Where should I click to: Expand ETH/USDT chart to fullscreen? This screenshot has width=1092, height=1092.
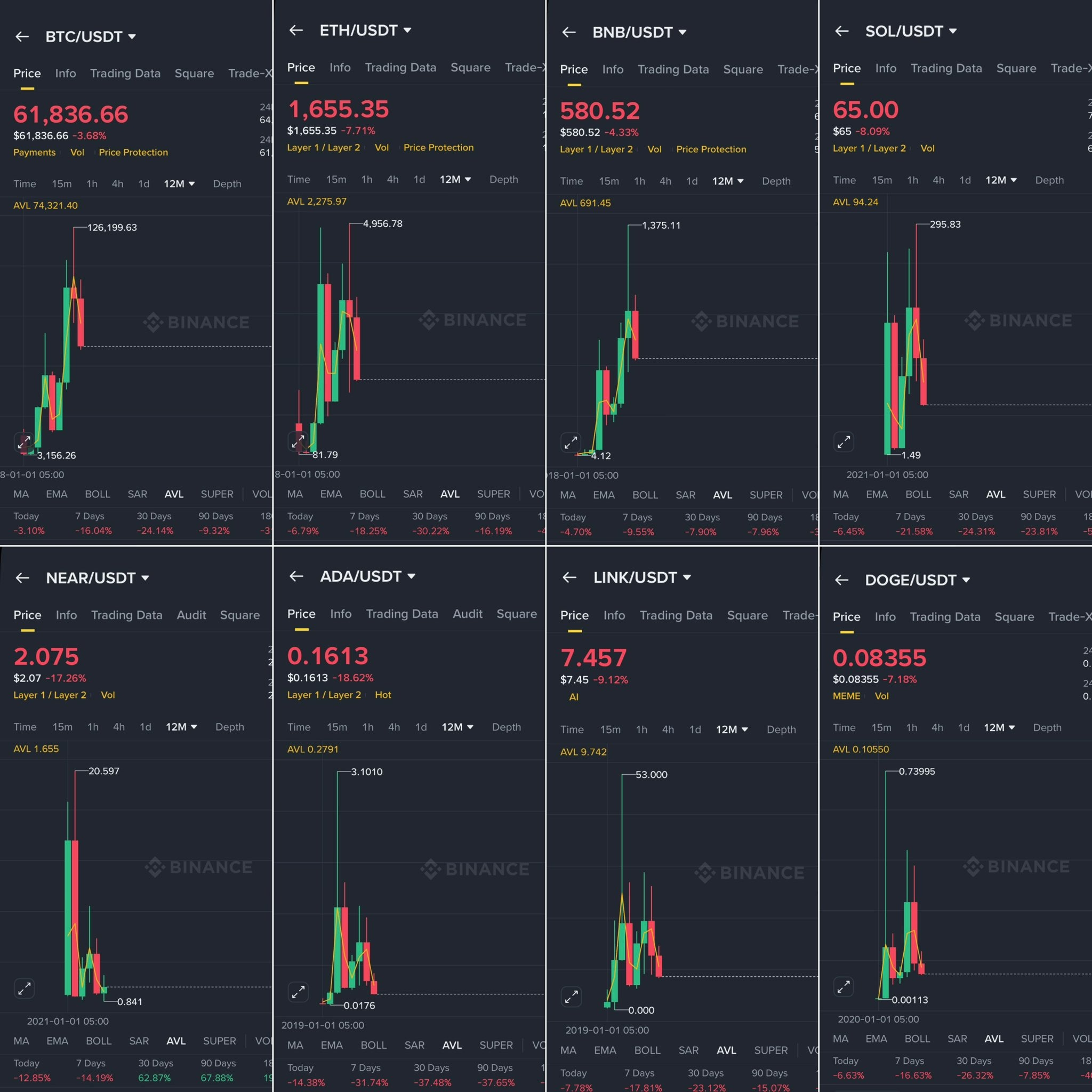click(298, 441)
